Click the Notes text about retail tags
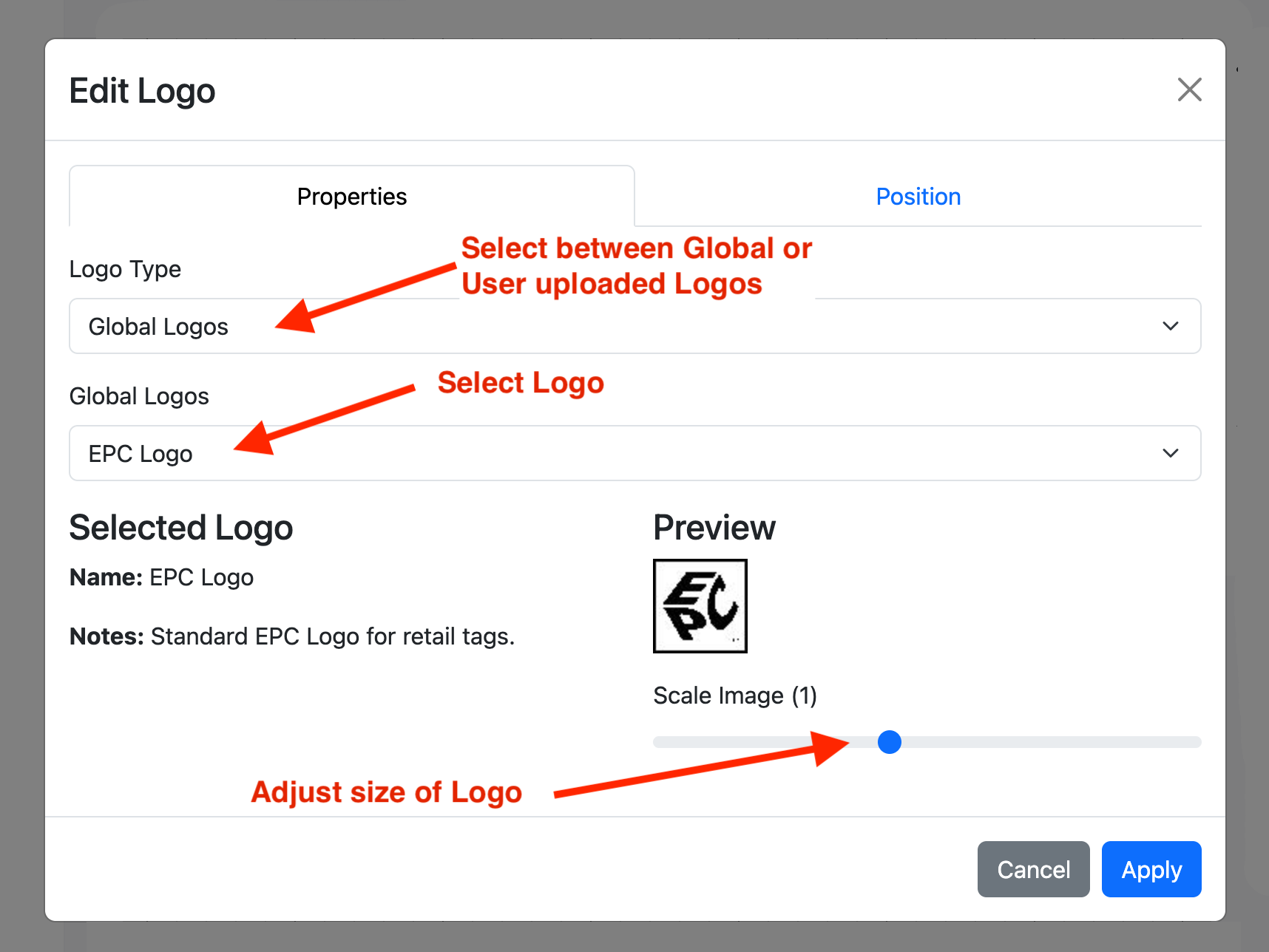Viewport: 1269px width, 952px height. coord(292,636)
